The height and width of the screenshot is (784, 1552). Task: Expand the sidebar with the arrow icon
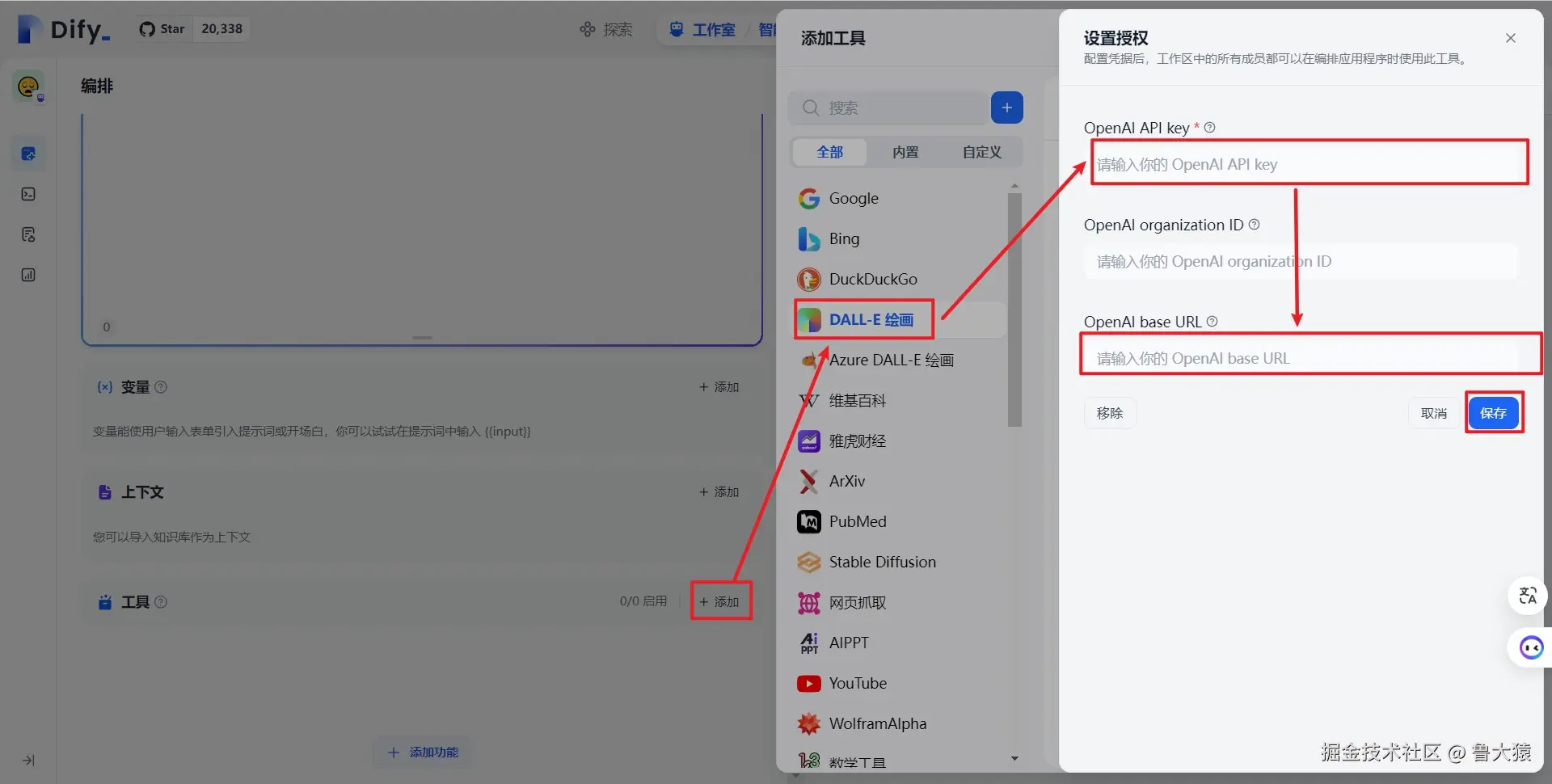[28, 761]
